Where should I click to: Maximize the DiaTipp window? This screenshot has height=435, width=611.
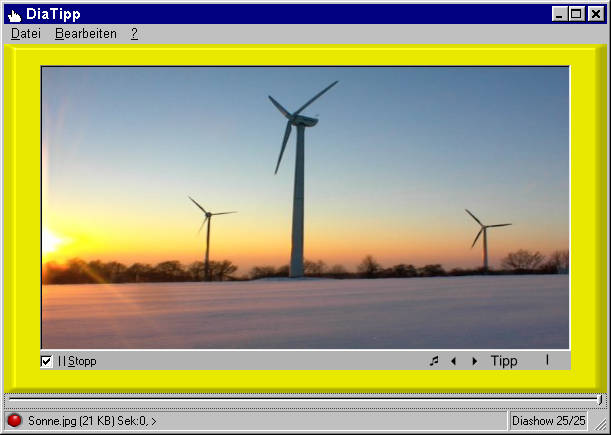pyautogui.click(x=575, y=14)
